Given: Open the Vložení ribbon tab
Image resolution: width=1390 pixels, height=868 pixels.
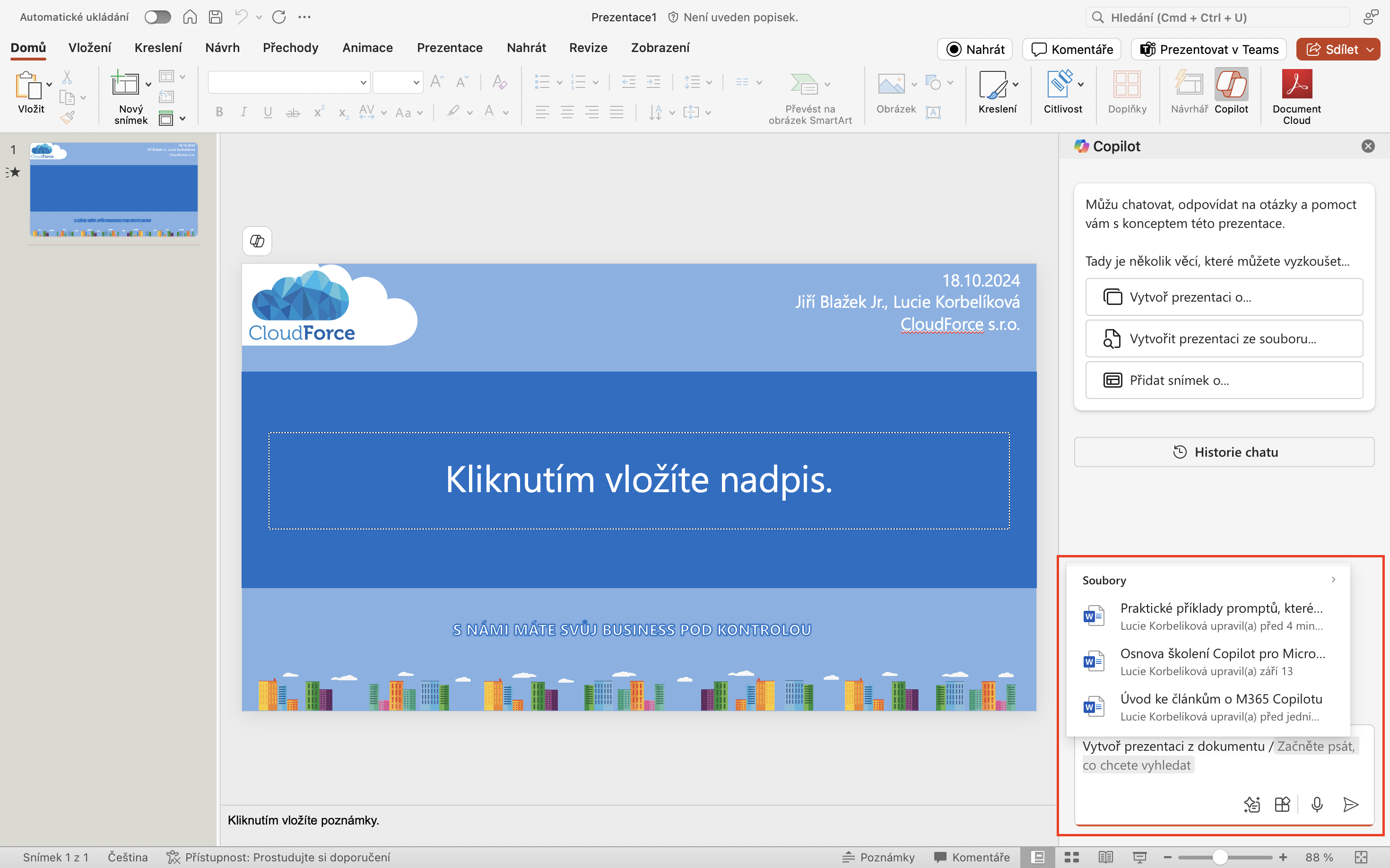Looking at the screenshot, I should (89, 48).
